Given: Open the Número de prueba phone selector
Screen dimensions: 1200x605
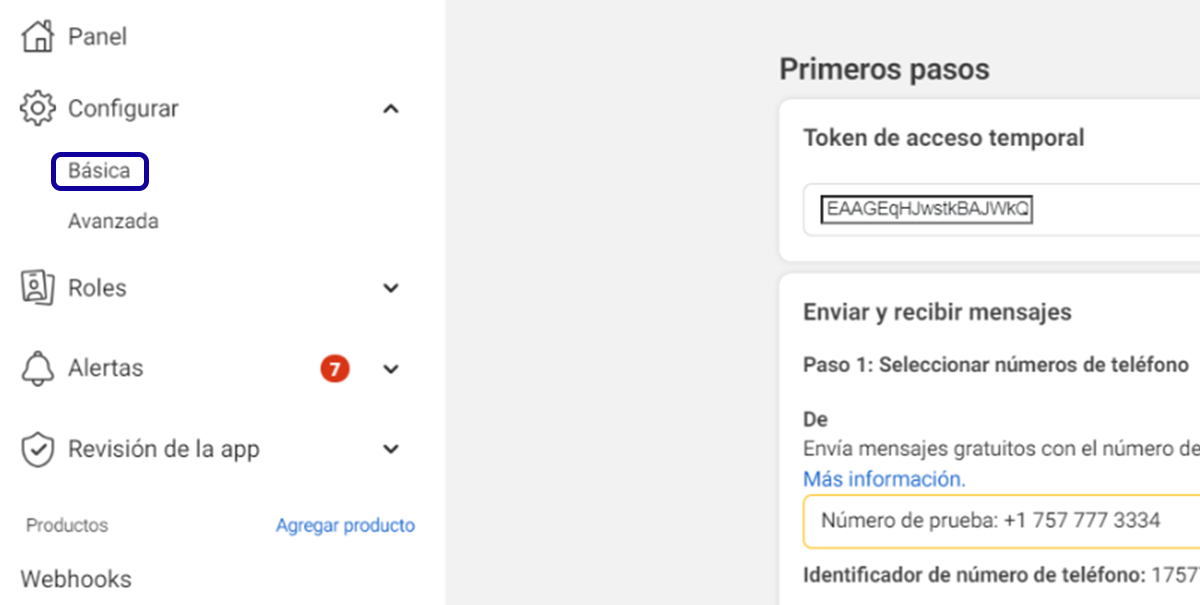Looking at the screenshot, I should click(1000, 521).
